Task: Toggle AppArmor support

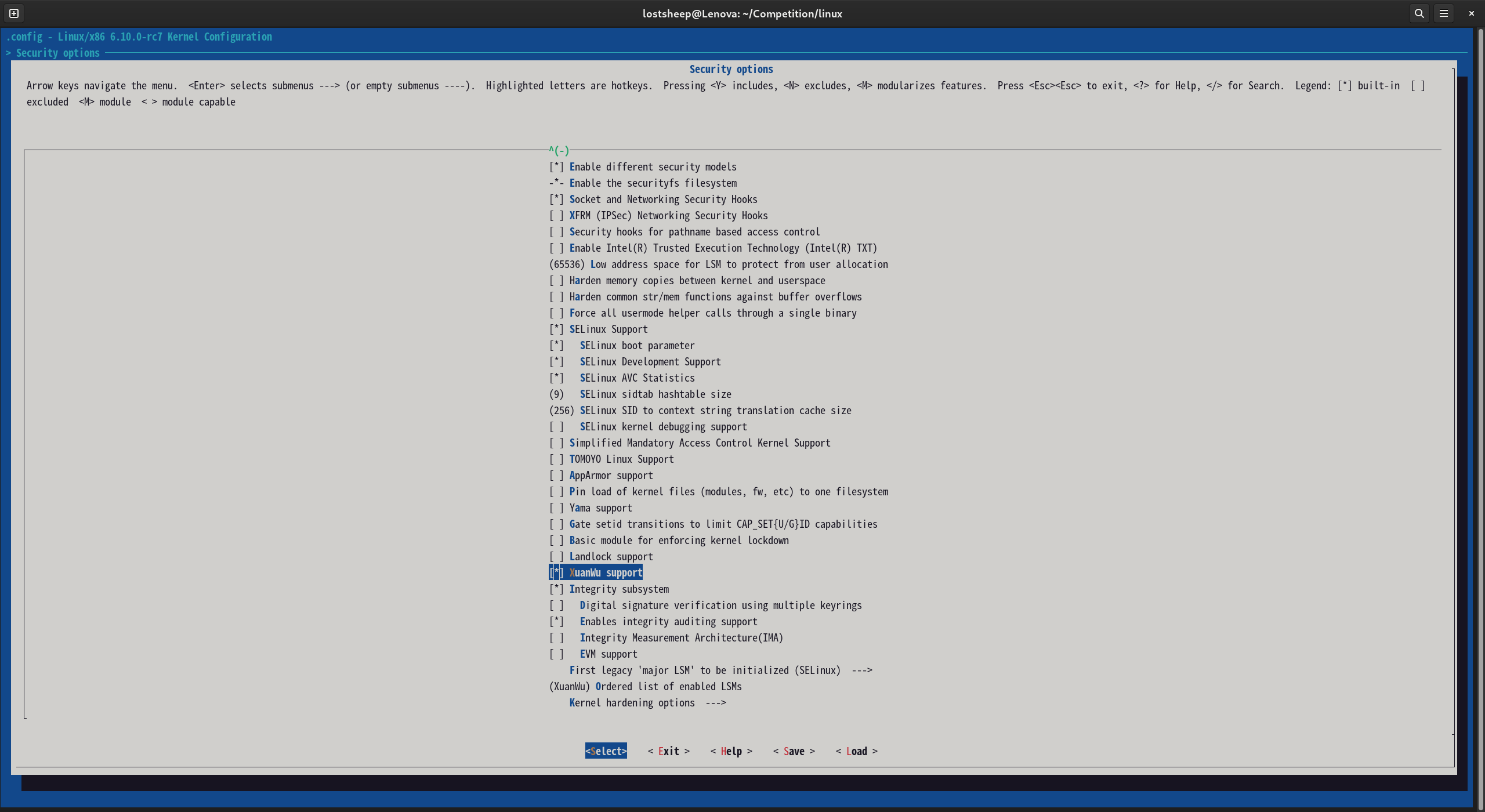Action: (601, 476)
